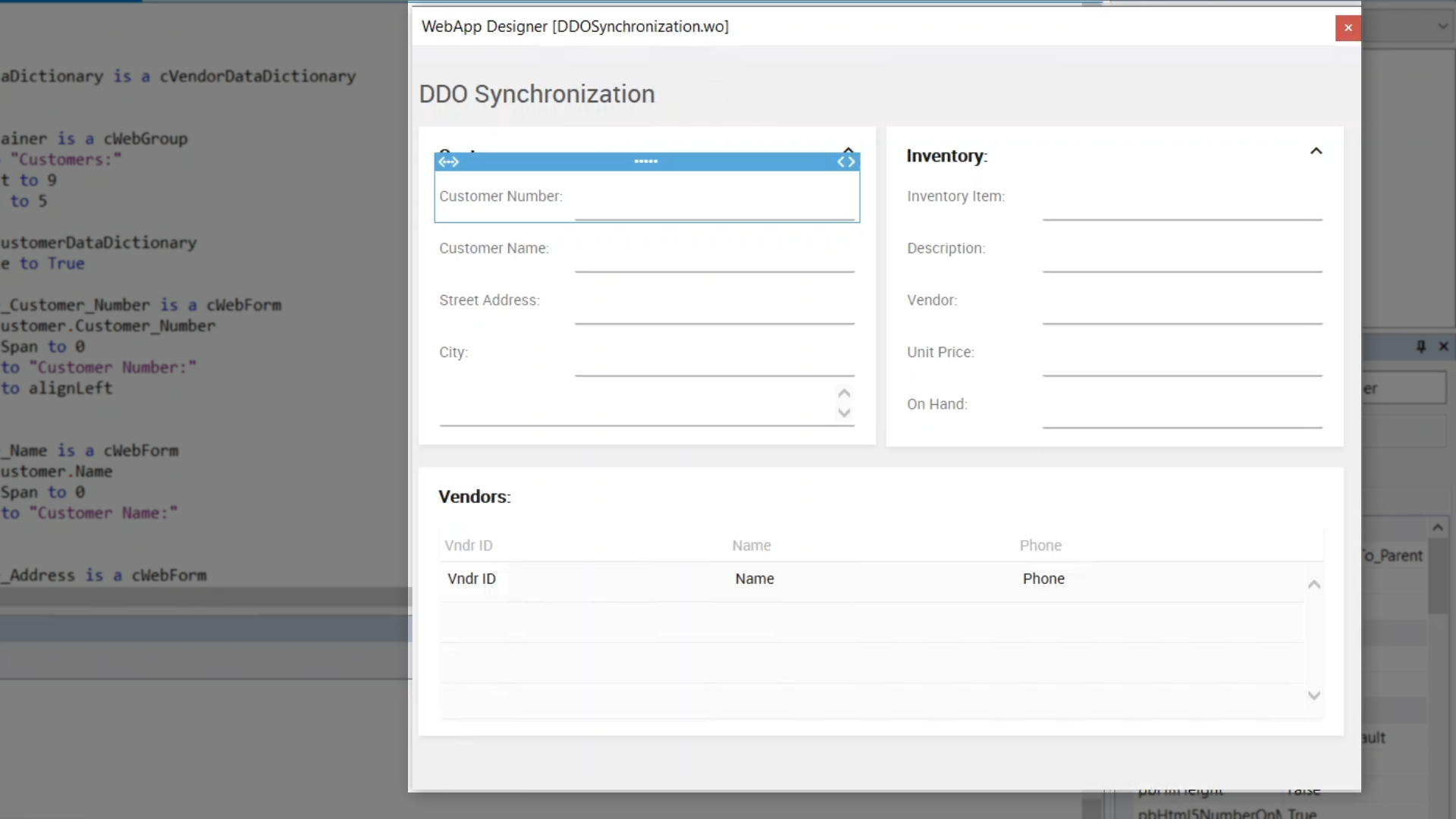Click the pin icon on properties panel
1456x819 pixels.
[1421, 347]
